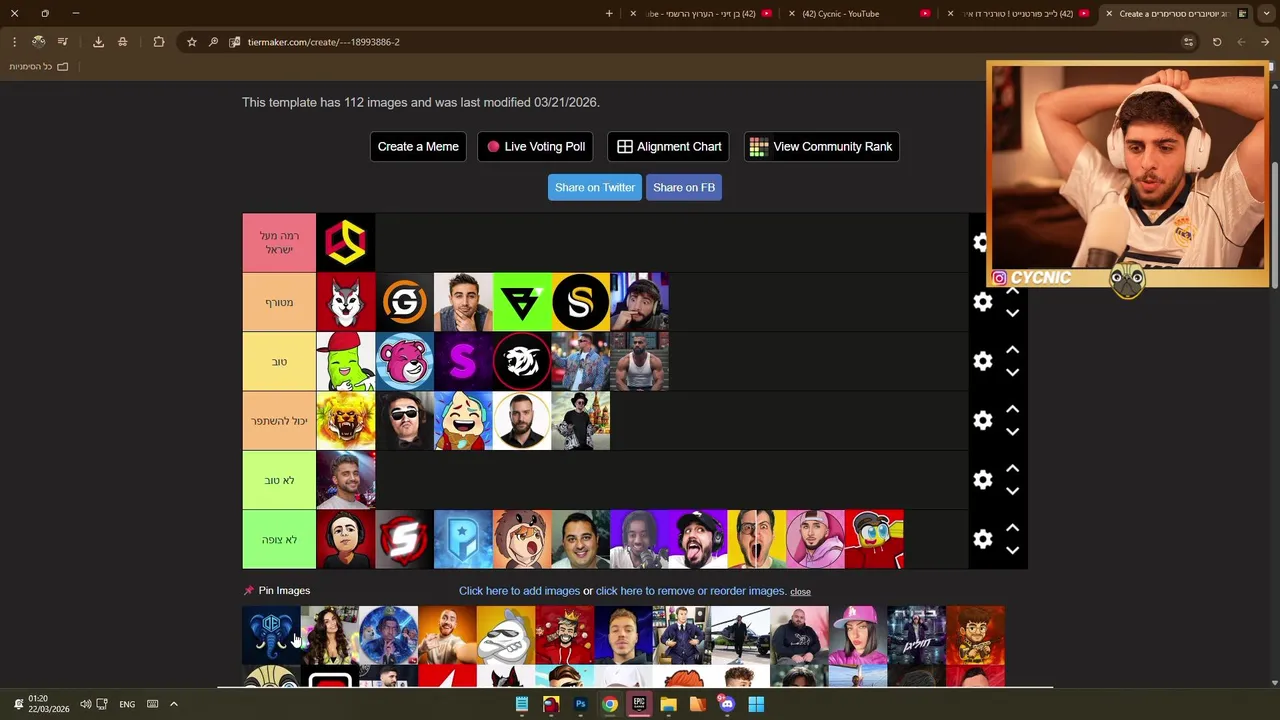Share the tier list on FB

(x=684, y=187)
